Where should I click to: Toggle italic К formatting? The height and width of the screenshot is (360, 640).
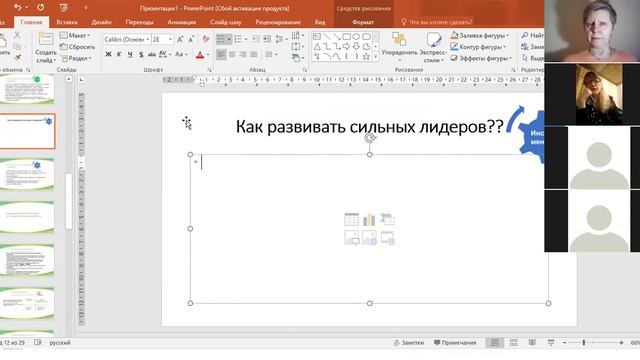click(119, 54)
